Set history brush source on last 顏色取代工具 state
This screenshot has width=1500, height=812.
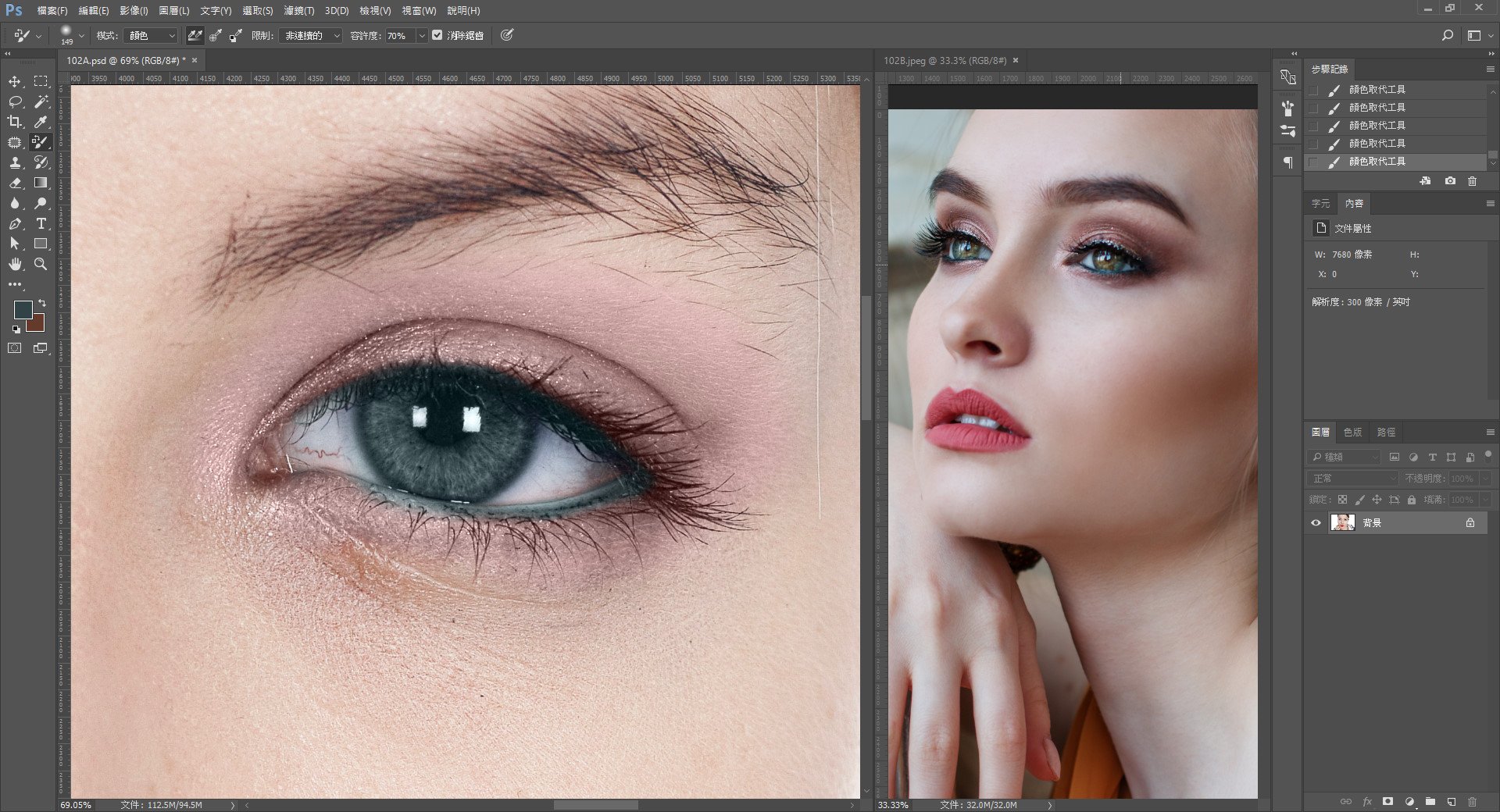[x=1313, y=162]
